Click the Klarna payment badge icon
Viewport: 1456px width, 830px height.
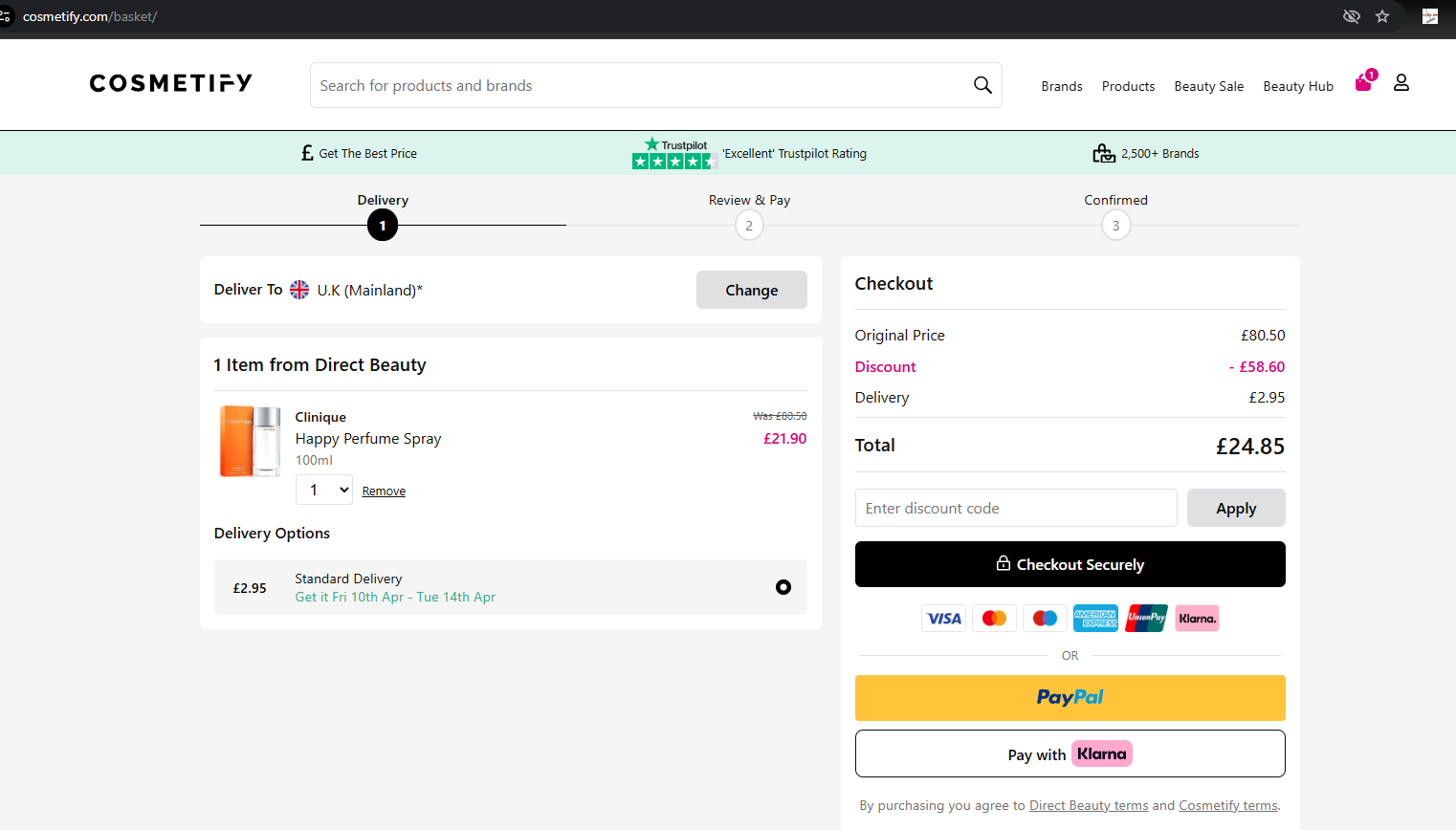pyautogui.click(x=1197, y=619)
